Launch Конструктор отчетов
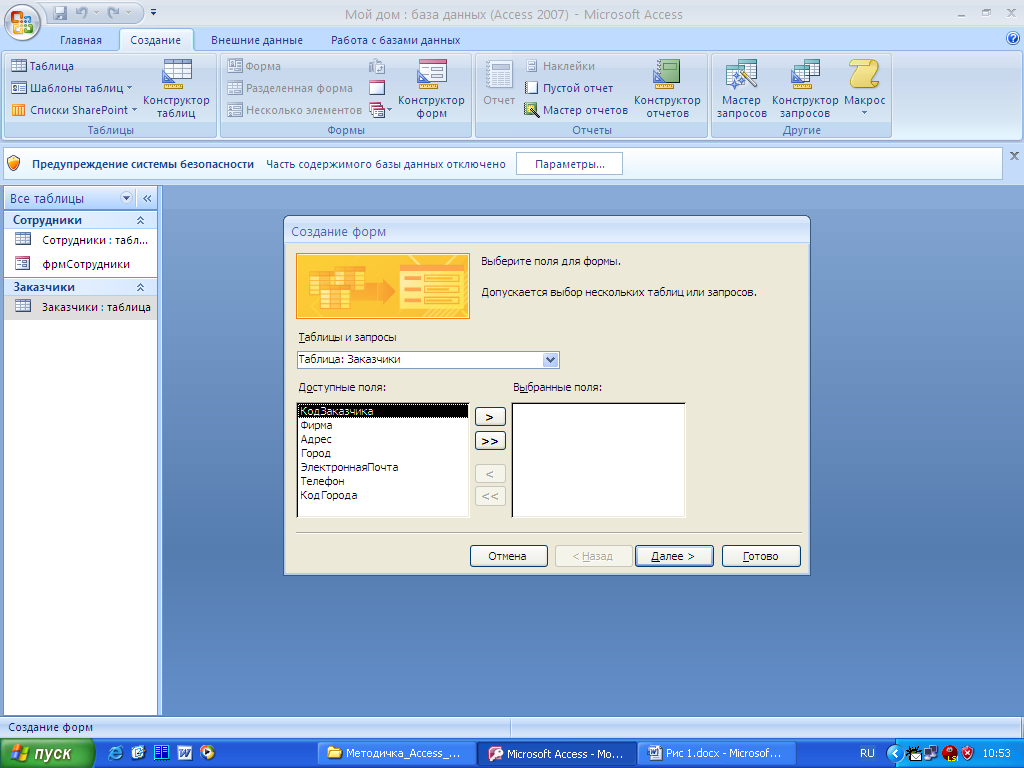1024x768 pixels. pos(667,88)
